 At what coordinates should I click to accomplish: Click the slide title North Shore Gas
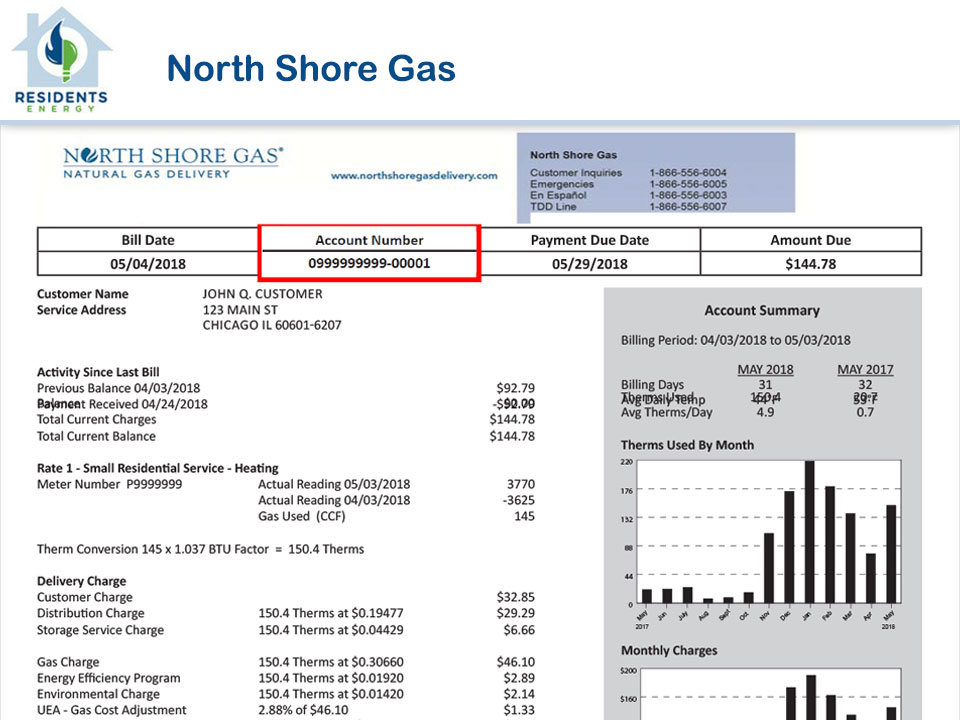pos(311,69)
